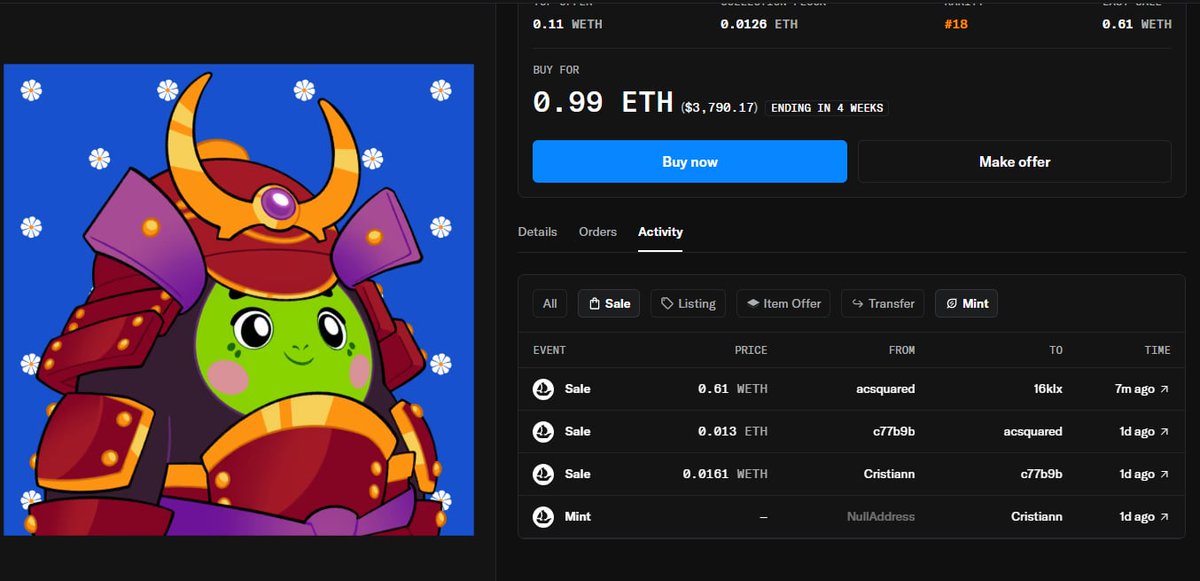Open external link arrow next to 7m ago
The width and height of the screenshot is (1200, 581).
[1164, 389]
